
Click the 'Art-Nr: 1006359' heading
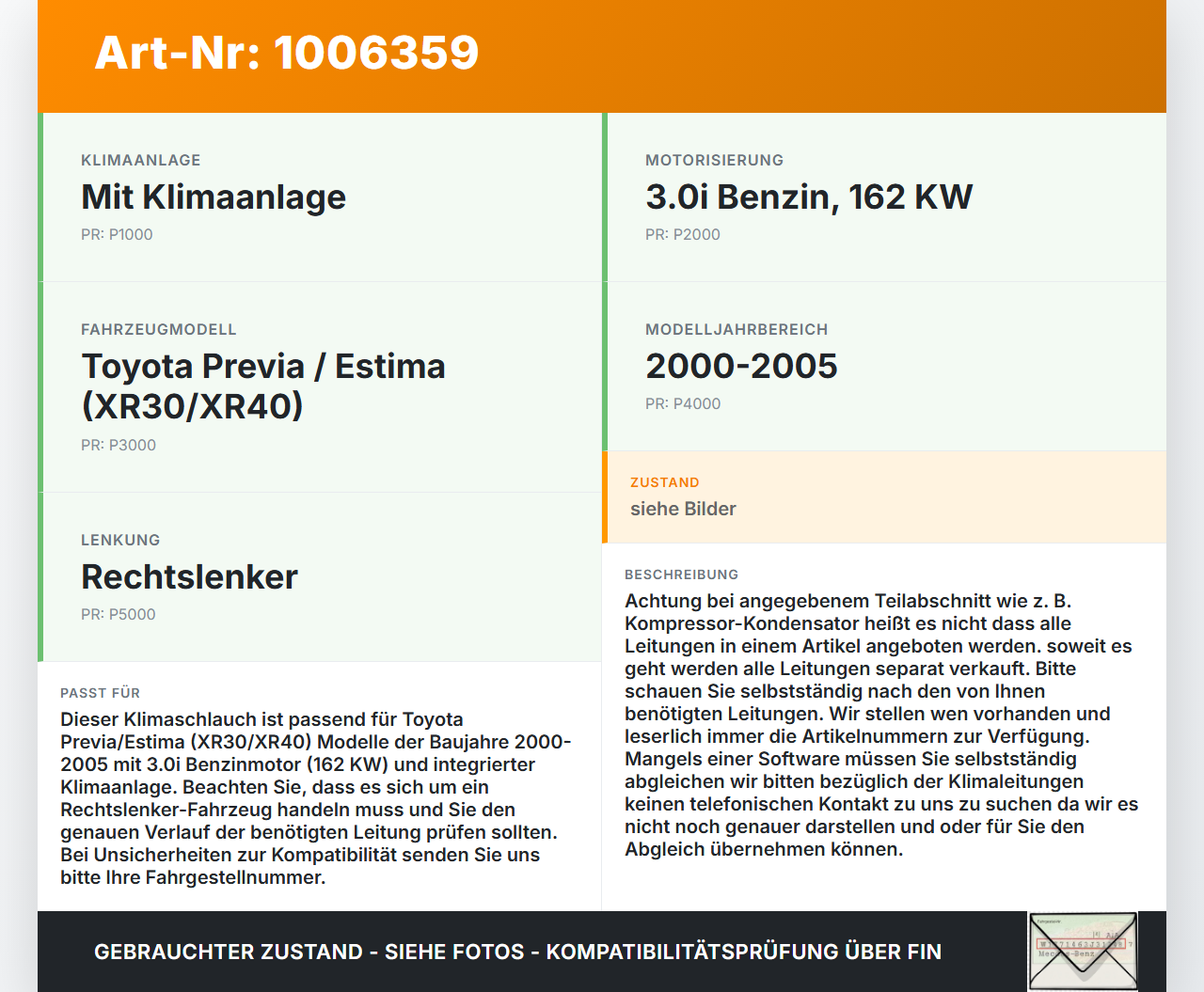pyautogui.click(x=287, y=53)
